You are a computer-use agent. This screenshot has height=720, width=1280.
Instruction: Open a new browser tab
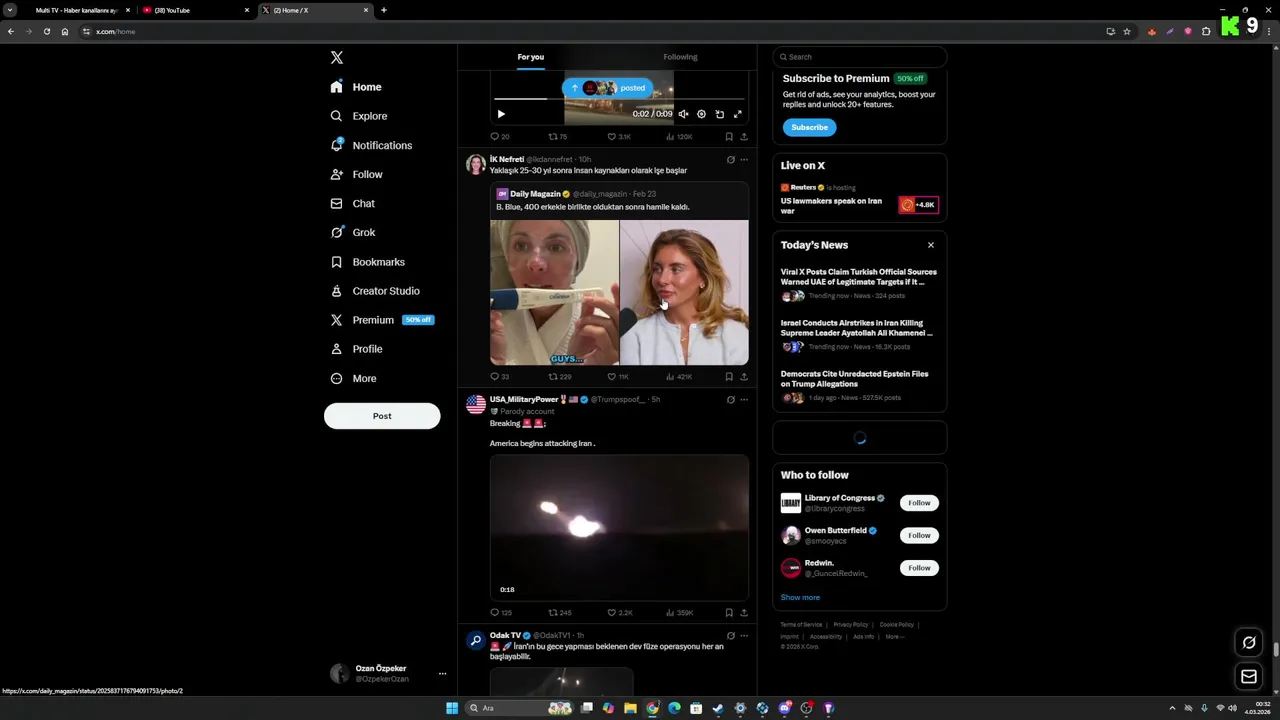point(384,10)
